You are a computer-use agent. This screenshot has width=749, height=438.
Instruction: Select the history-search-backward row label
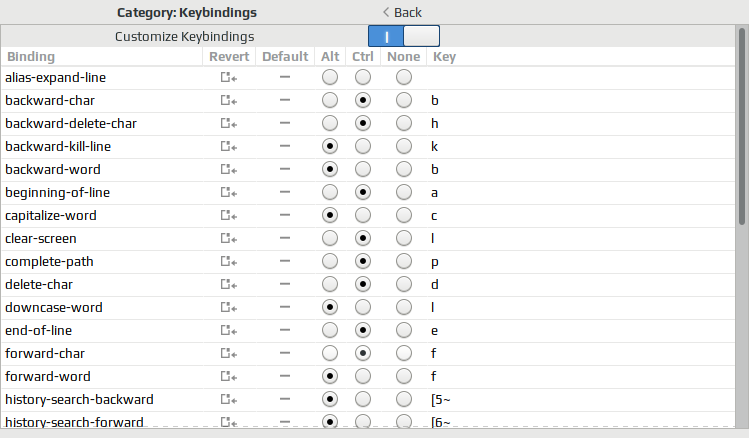point(79,399)
